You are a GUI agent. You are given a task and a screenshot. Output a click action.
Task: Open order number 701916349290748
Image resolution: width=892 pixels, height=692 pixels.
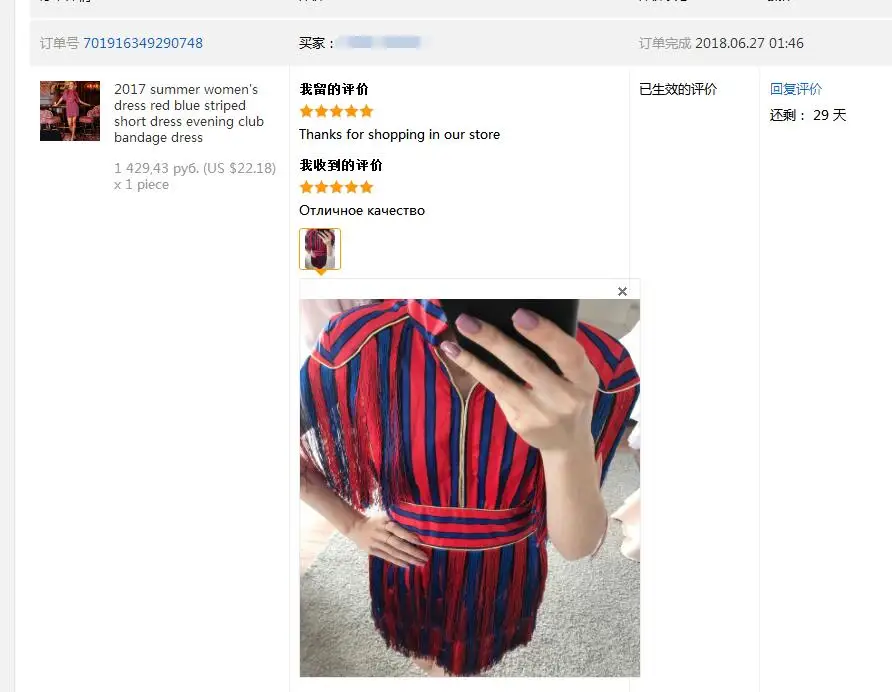click(x=143, y=43)
